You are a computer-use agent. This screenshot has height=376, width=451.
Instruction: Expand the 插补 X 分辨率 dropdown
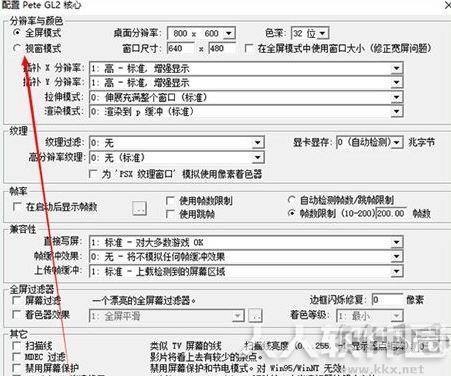coord(246,68)
